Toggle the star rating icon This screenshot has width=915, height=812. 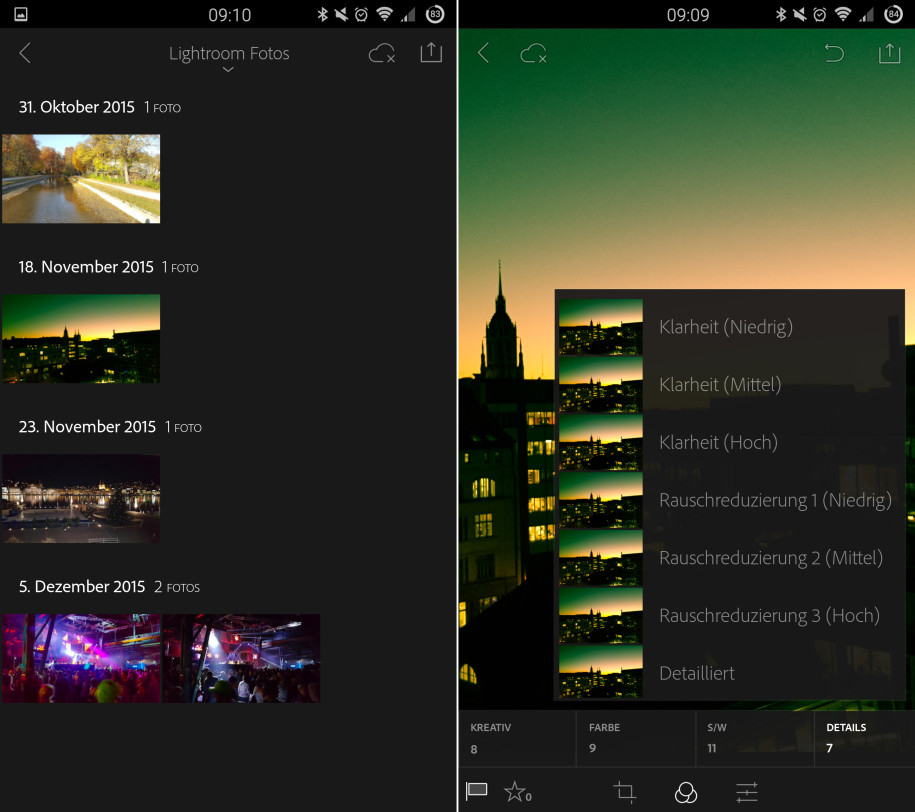tap(517, 792)
